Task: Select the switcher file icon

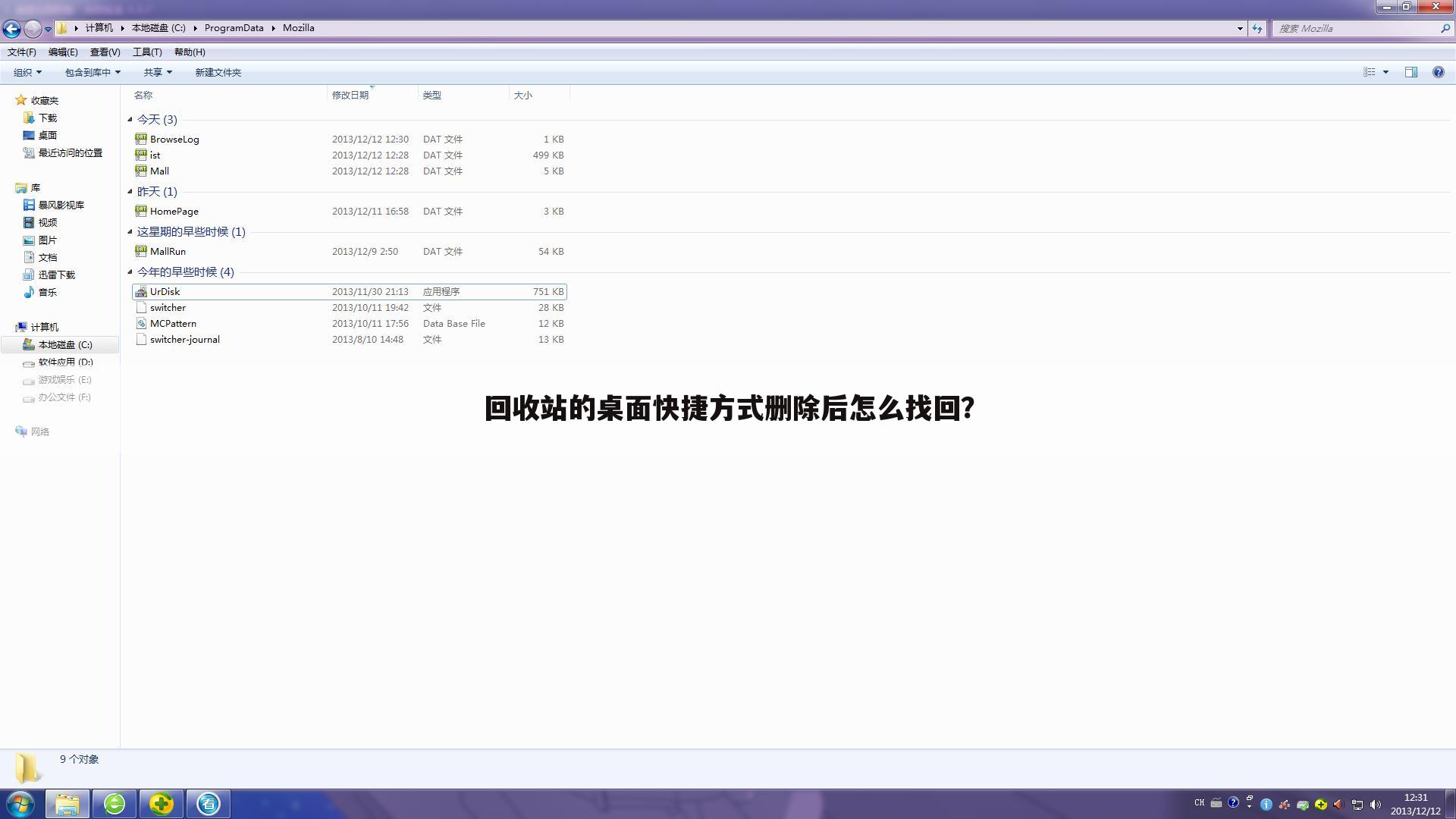Action: point(141,307)
